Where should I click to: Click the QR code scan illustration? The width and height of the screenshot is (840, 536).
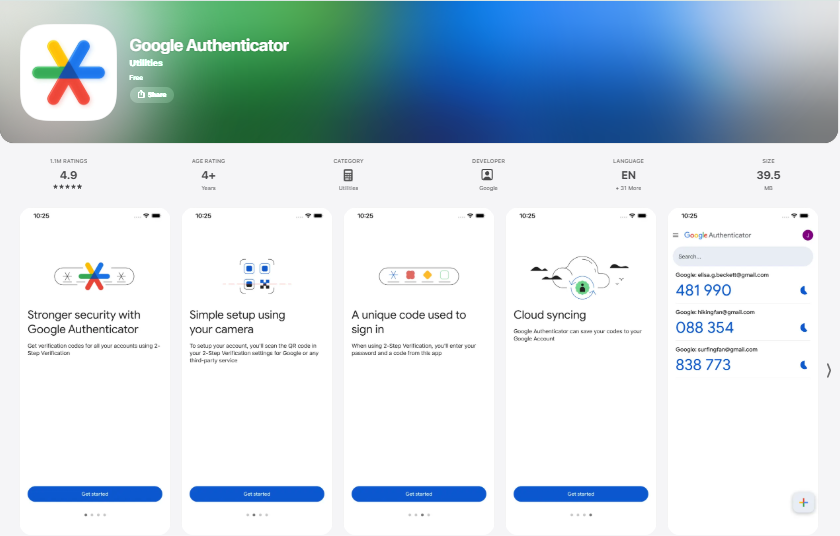tap(257, 276)
